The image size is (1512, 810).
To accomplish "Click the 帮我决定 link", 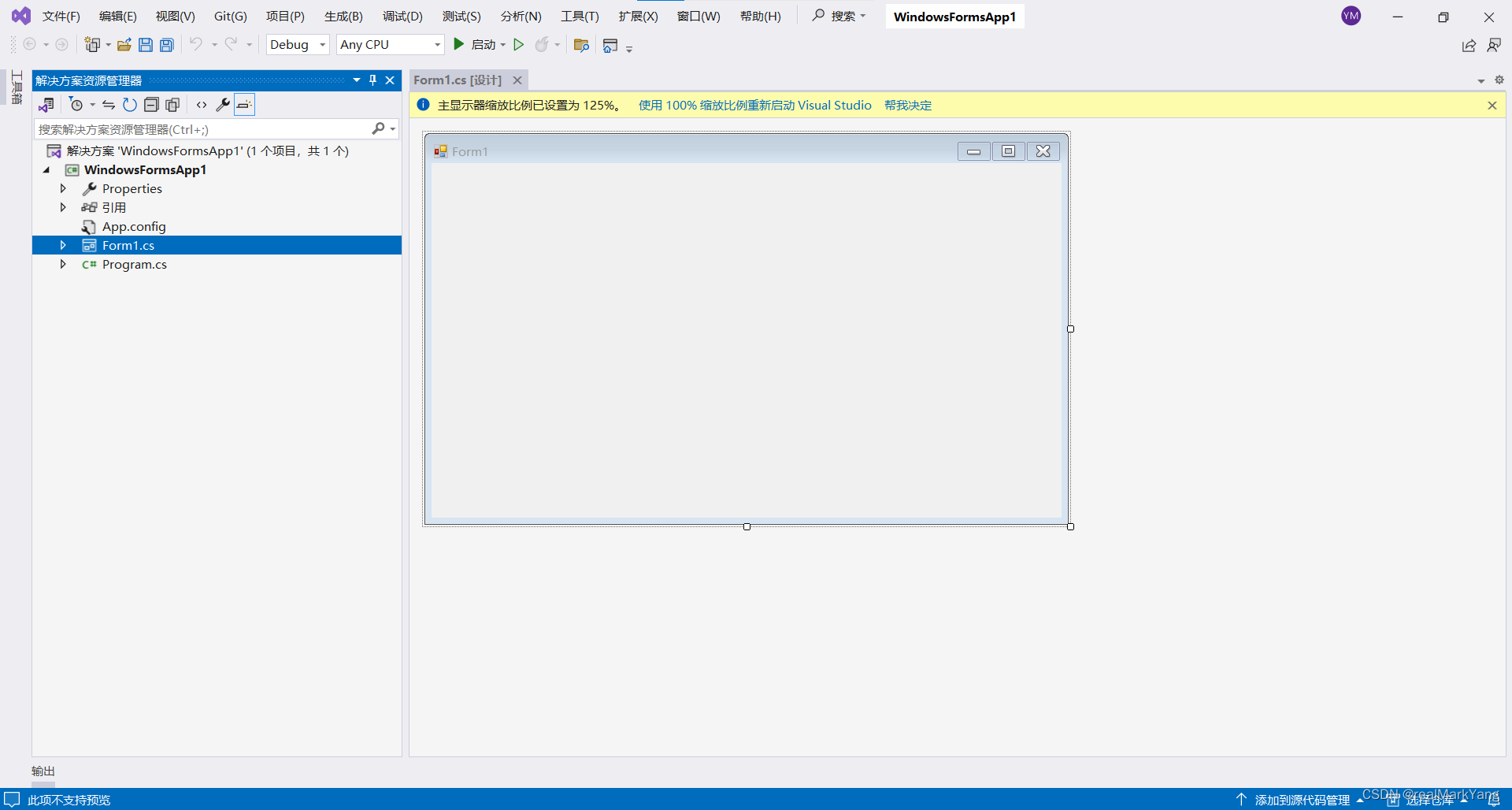I will click(x=908, y=106).
